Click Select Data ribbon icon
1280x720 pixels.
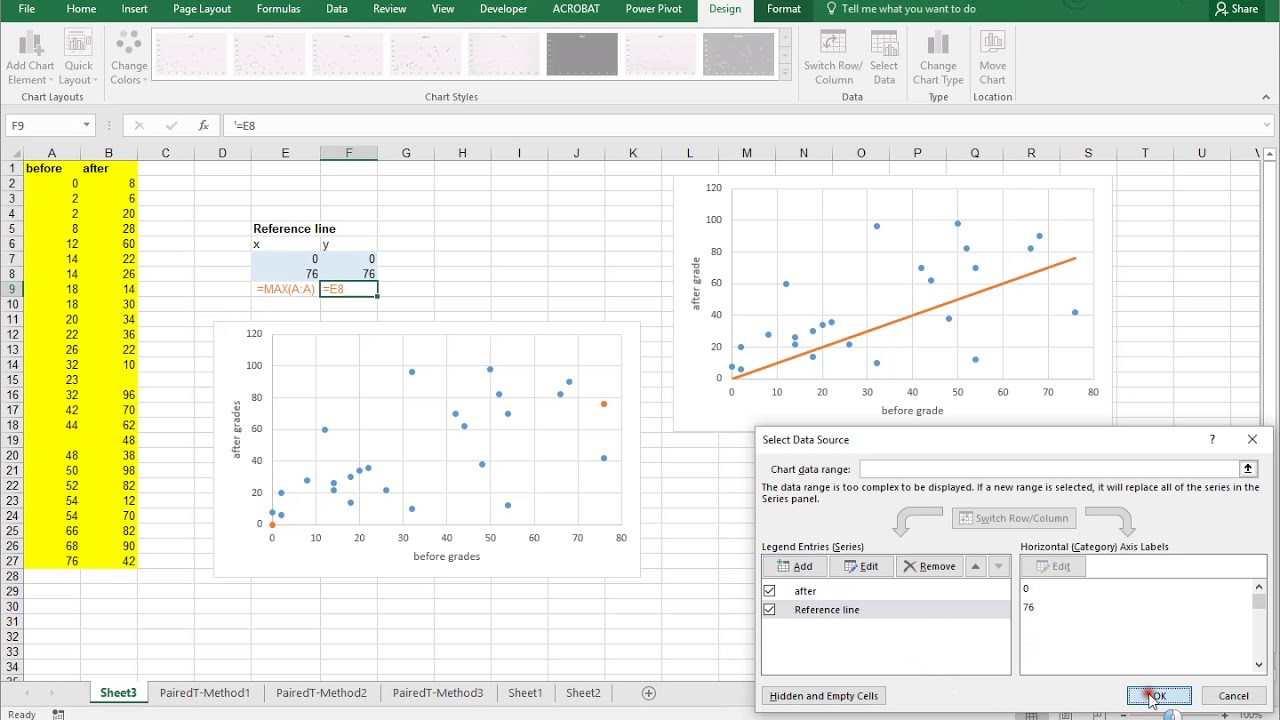coord(884,58)
